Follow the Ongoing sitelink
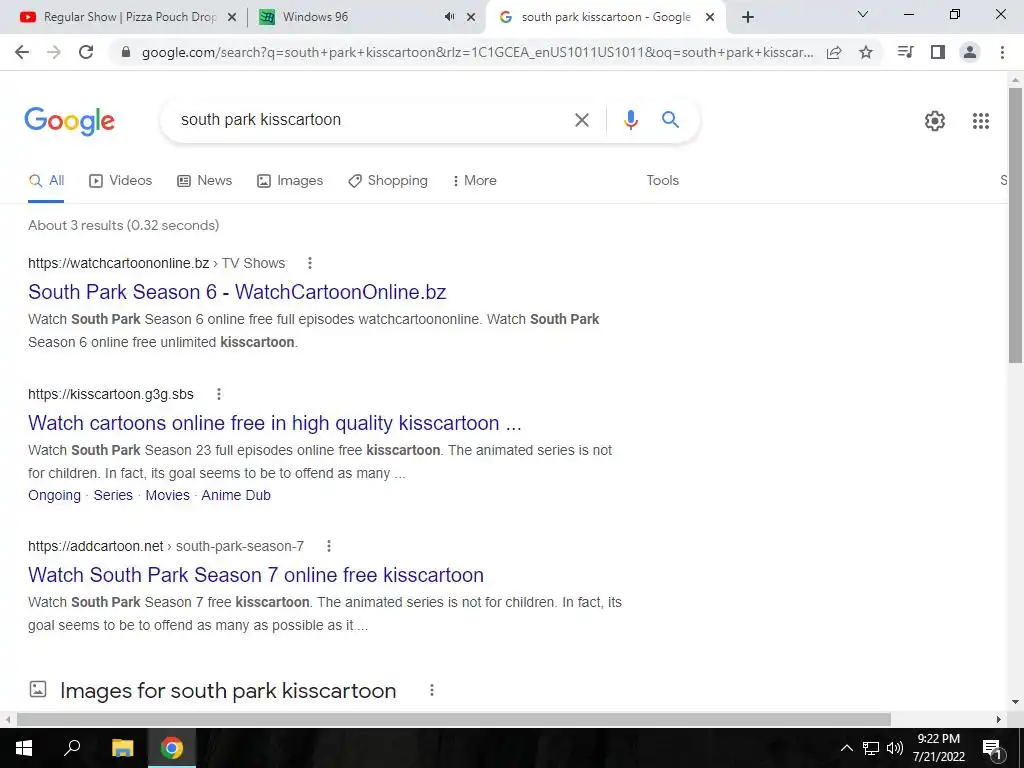This screenshot has height=768, width=1024. (54, 495)
